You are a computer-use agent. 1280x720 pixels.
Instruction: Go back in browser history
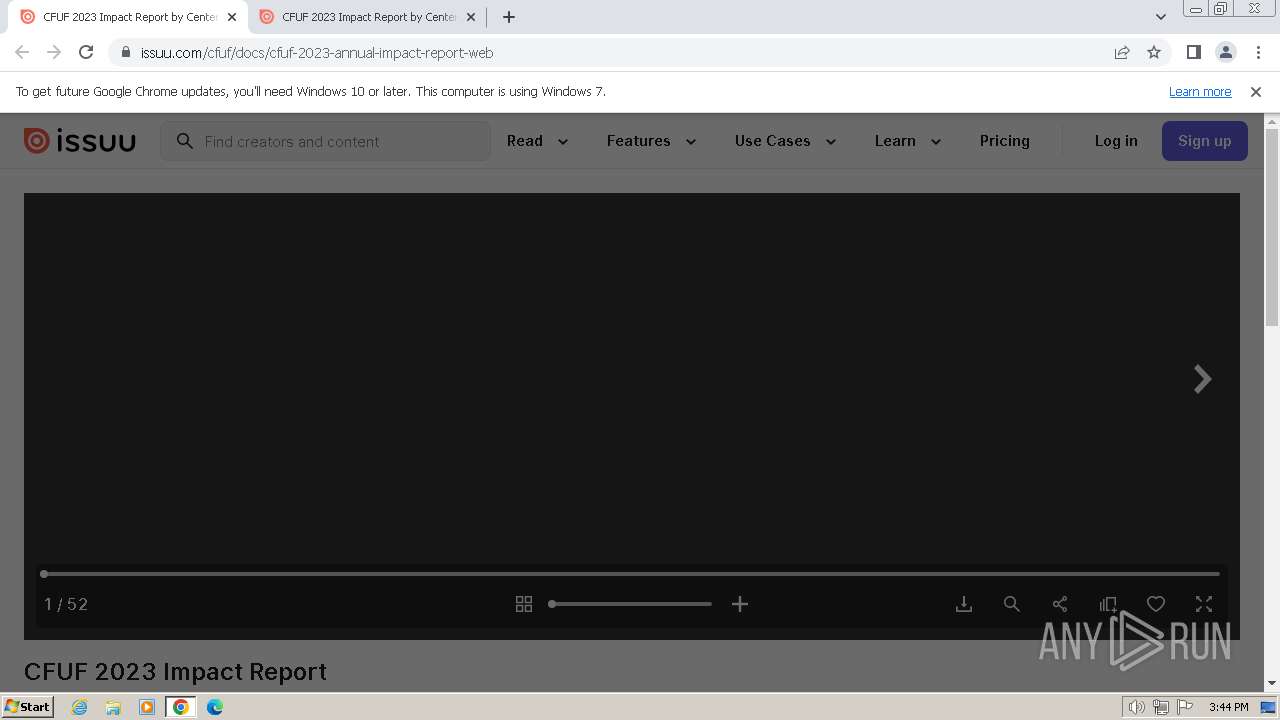coord(22,52)
